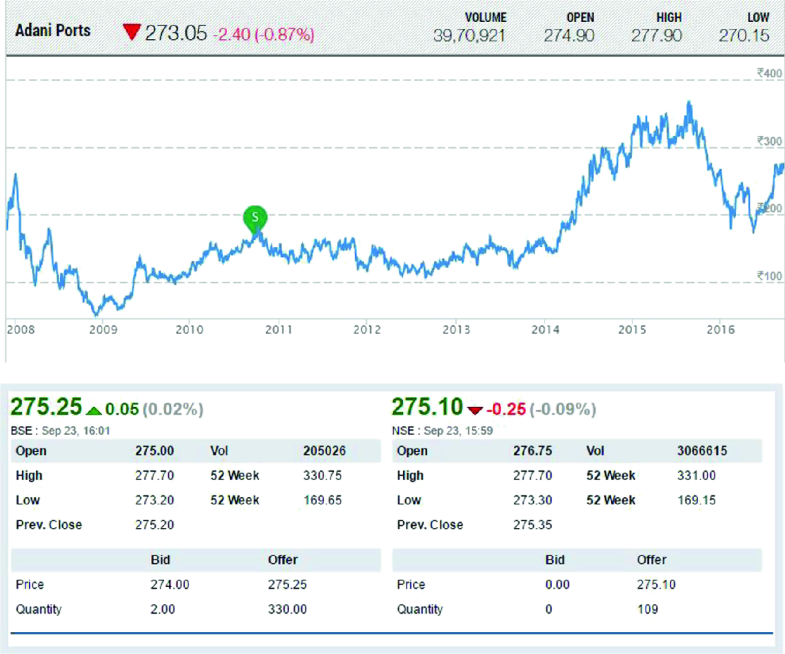This screenshot has width=785, height=654.
Task: Click the 2010 year label
Action: [189, 330]
